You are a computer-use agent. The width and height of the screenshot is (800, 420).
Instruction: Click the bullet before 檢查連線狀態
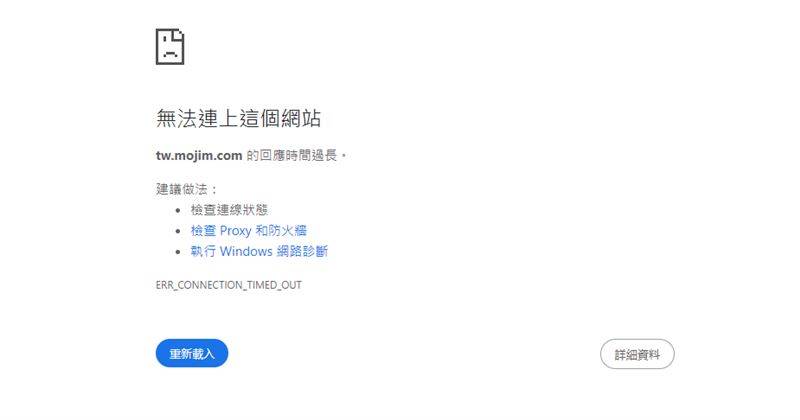178,210
